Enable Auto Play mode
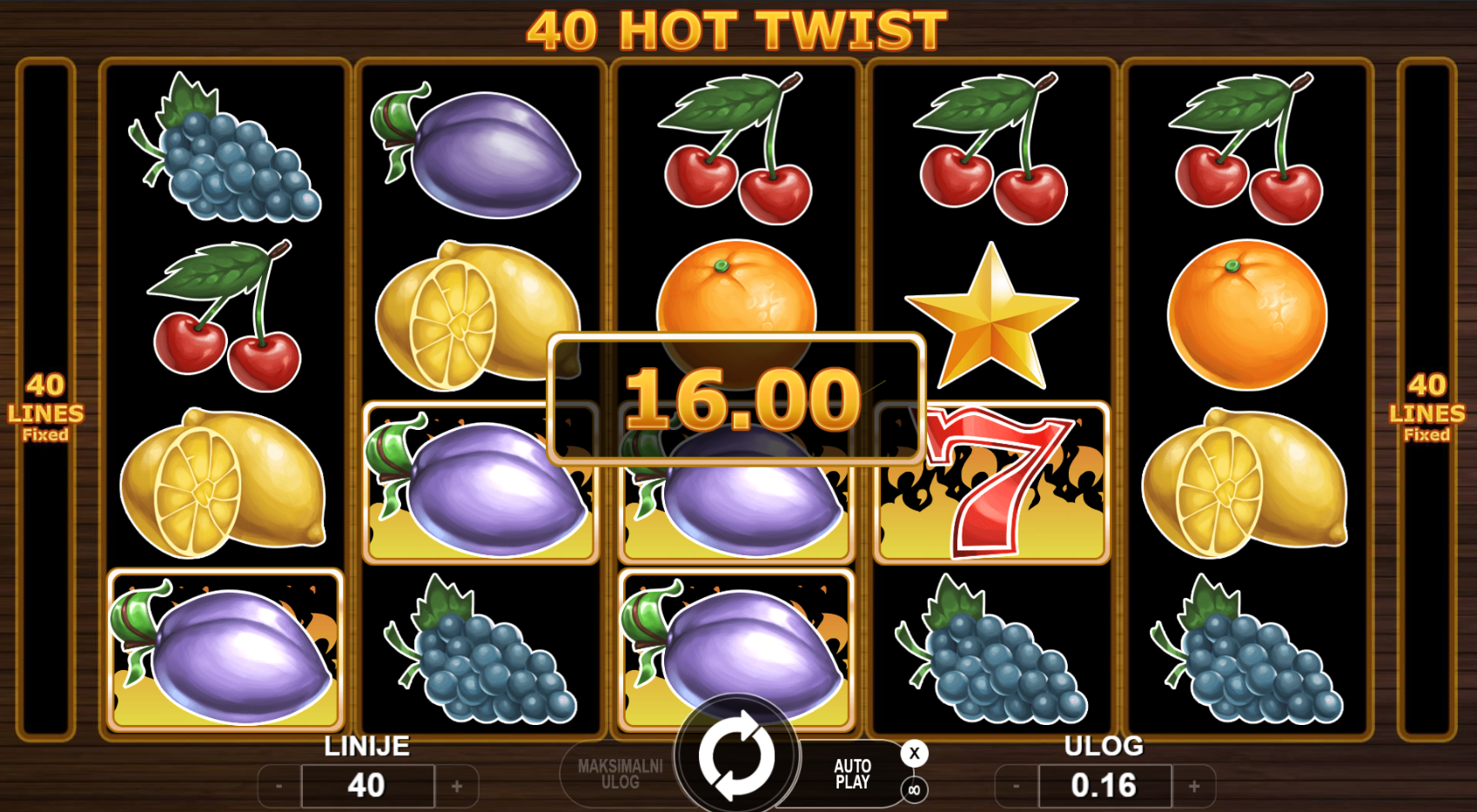1477x812 pixels. pos(851,774)
